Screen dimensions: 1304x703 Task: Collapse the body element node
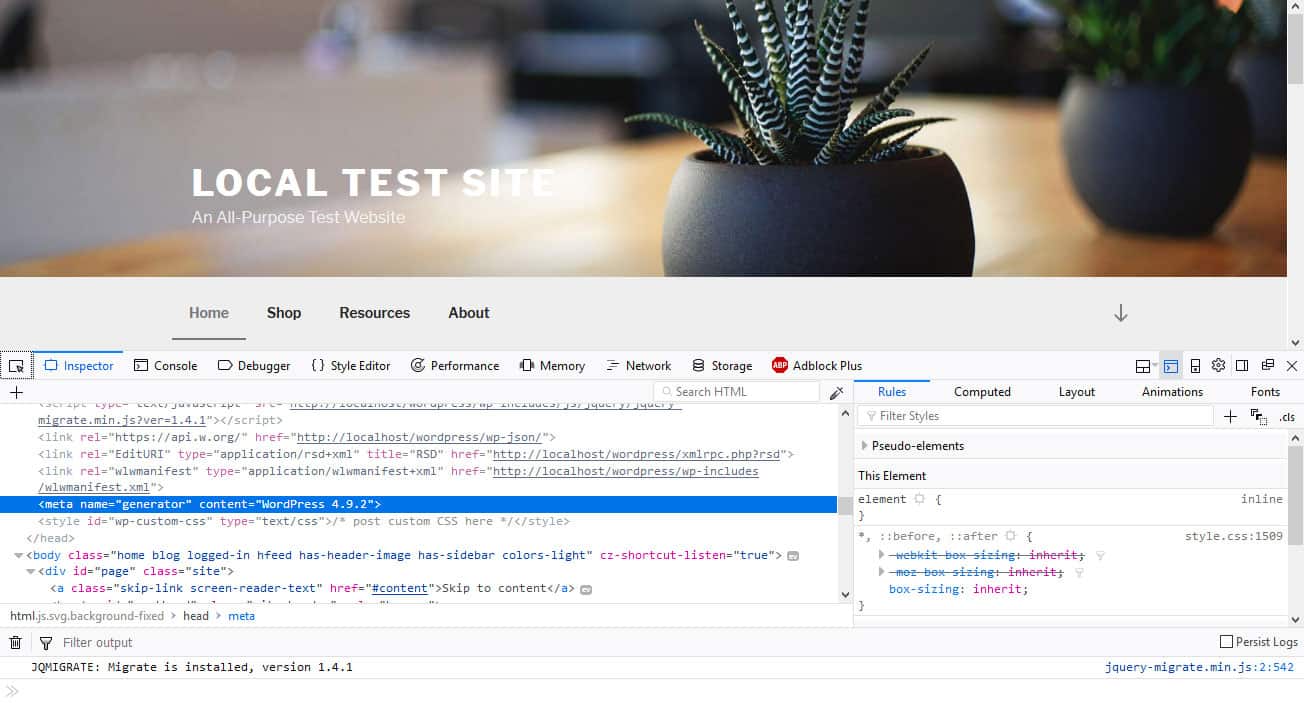click(x=19, y=555)
